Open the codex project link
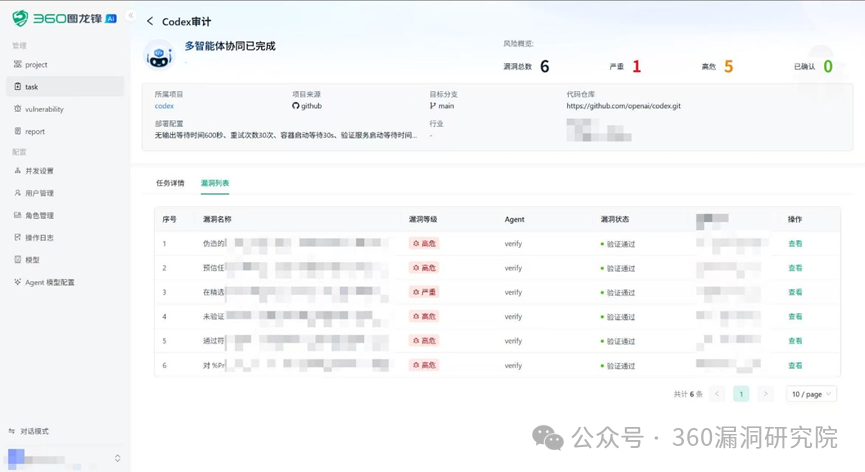This screenshot has height=472, width=865. tap(164, 106)
